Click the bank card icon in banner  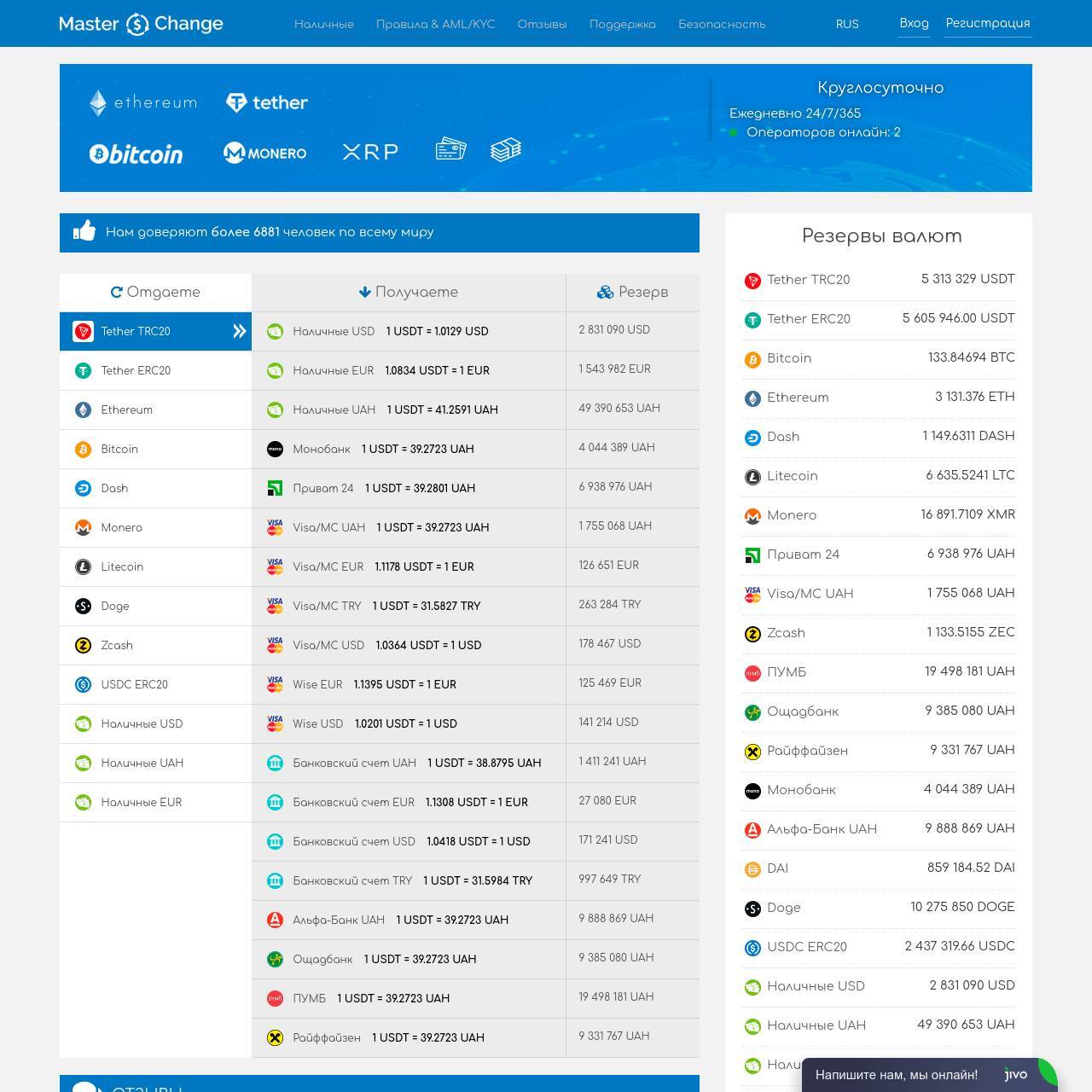pyautogui.click(x=450, y=149)
